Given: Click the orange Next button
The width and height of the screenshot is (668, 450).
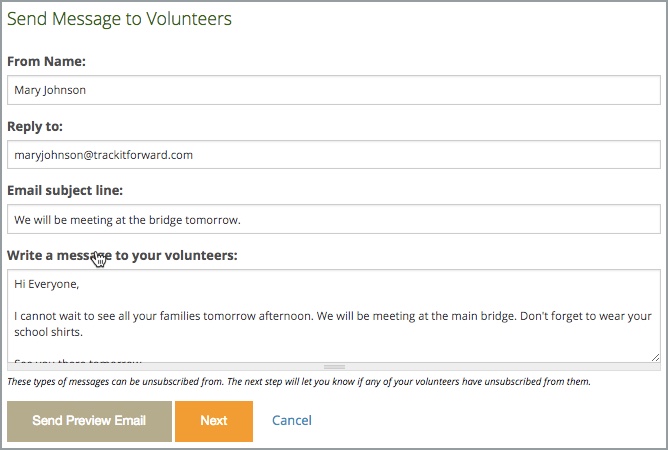Looking at the screenshot, I should click(214, 421).
